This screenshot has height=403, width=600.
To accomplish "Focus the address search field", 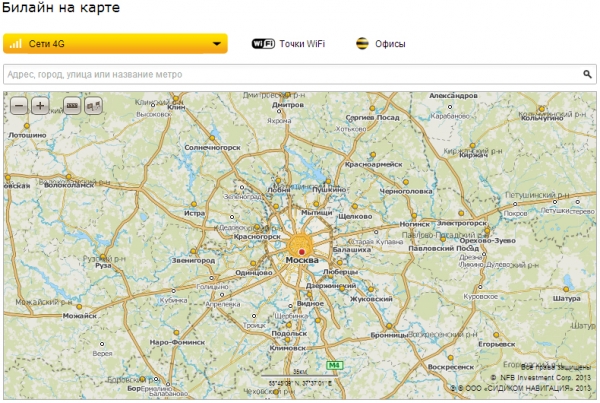I will tap(300, 74).
